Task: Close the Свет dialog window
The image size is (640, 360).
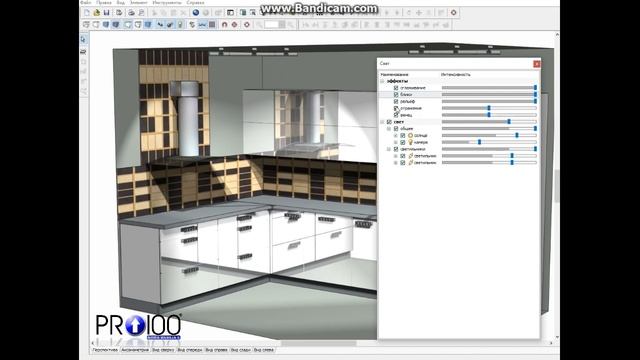Action: point(537,64)
